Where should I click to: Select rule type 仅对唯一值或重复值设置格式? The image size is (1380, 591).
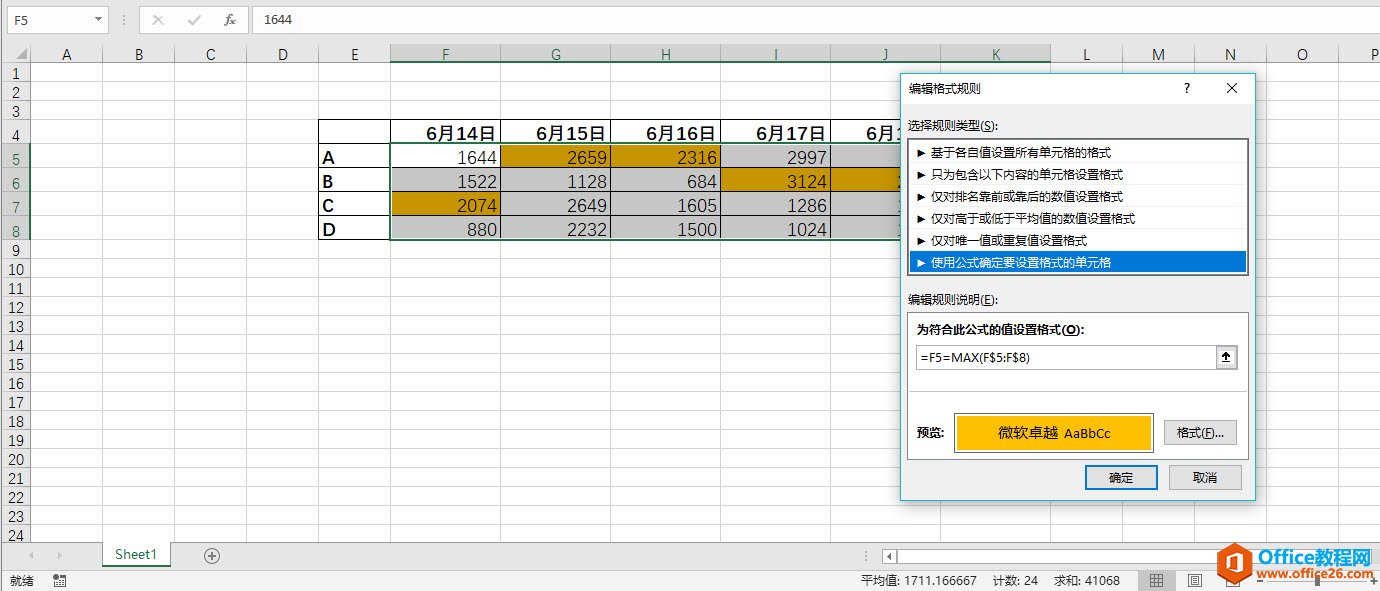tap(1078, 240)
